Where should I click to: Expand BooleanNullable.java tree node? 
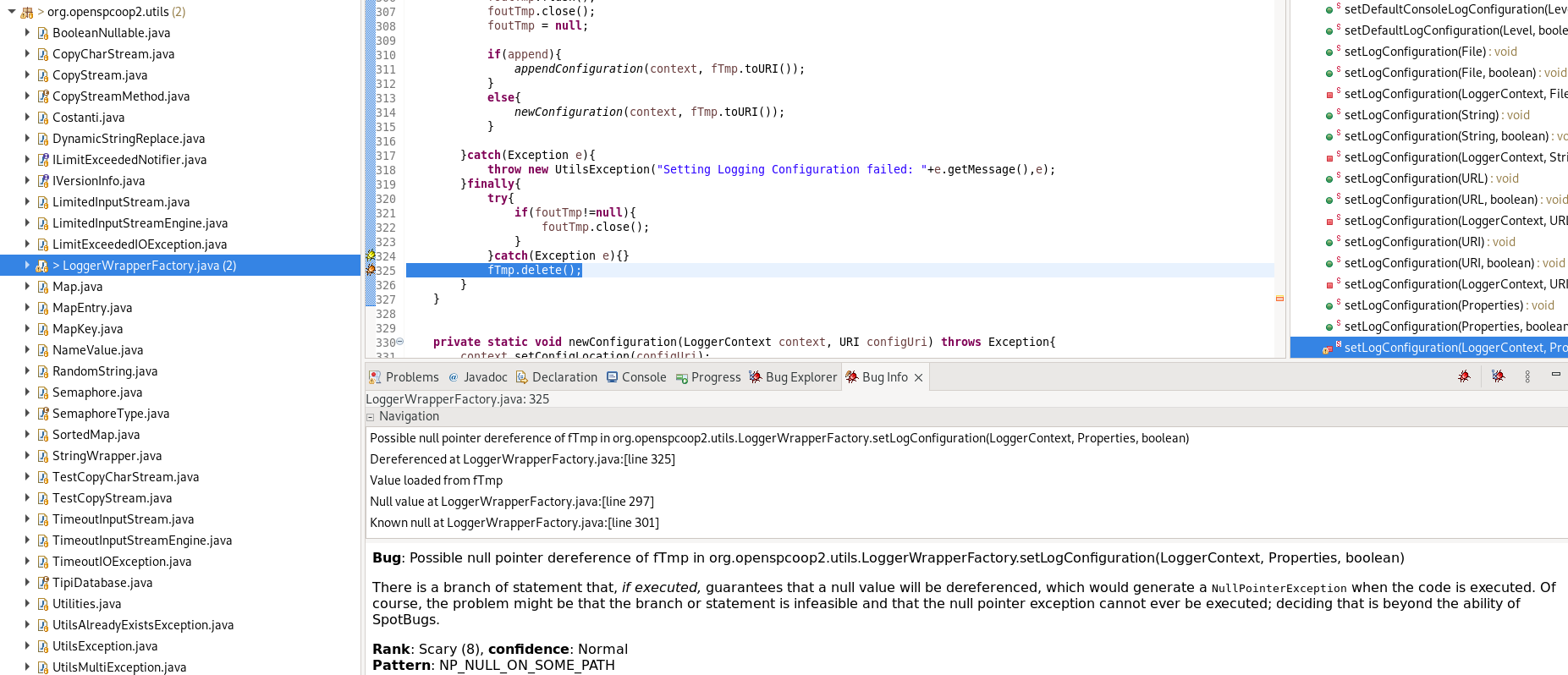(27, 33)
